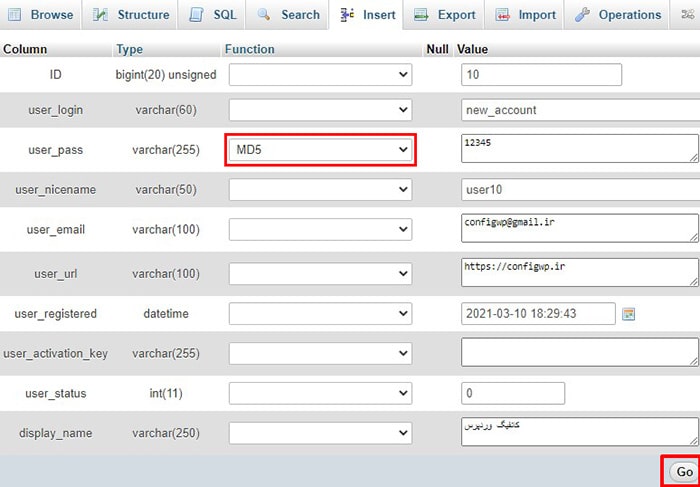Screen dimensions: 700x487
Task: Open the MD5 function dropdown for user_pass
Action: pos(320,150)
